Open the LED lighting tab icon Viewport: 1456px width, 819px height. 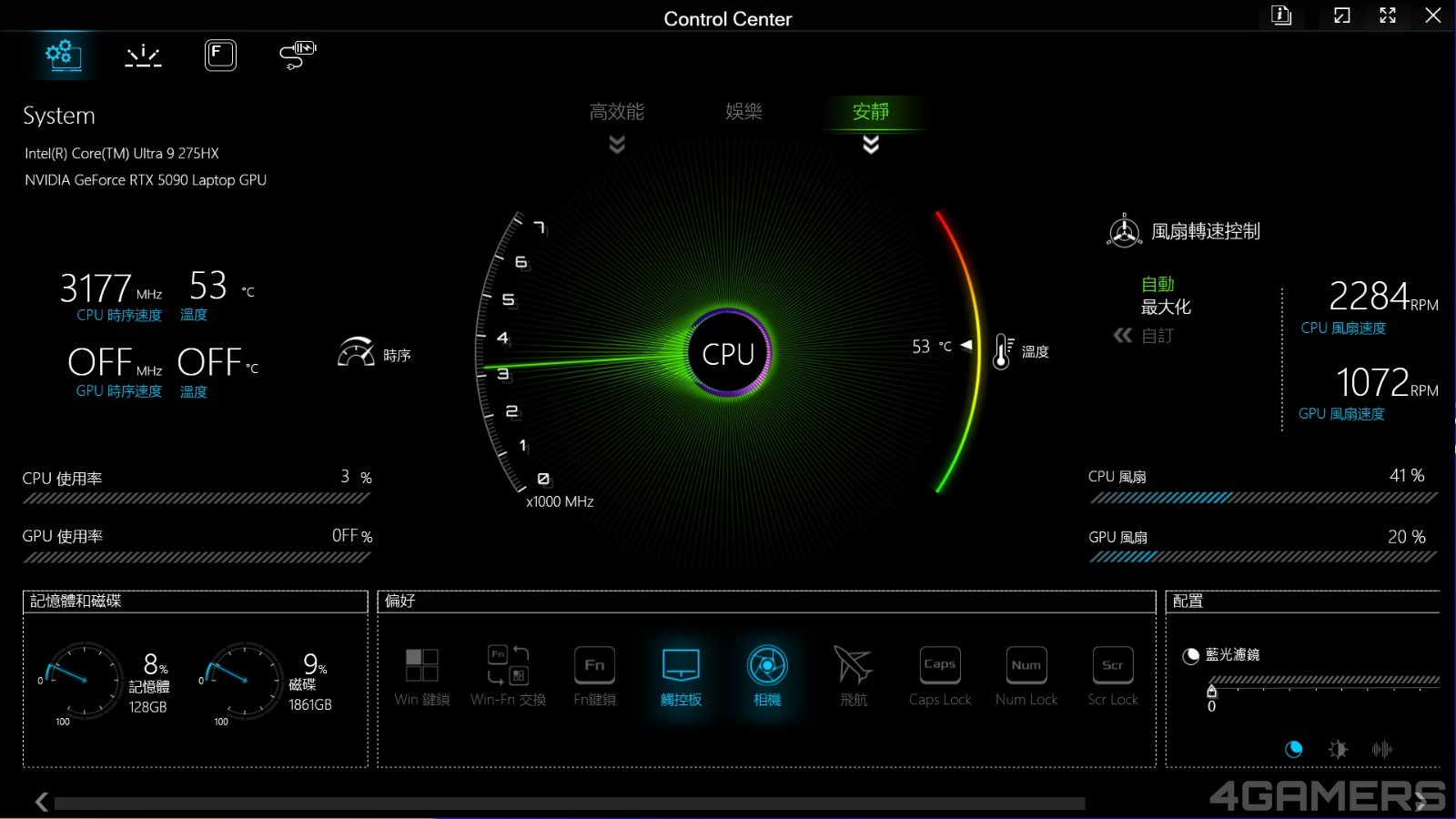pos(143,56)
